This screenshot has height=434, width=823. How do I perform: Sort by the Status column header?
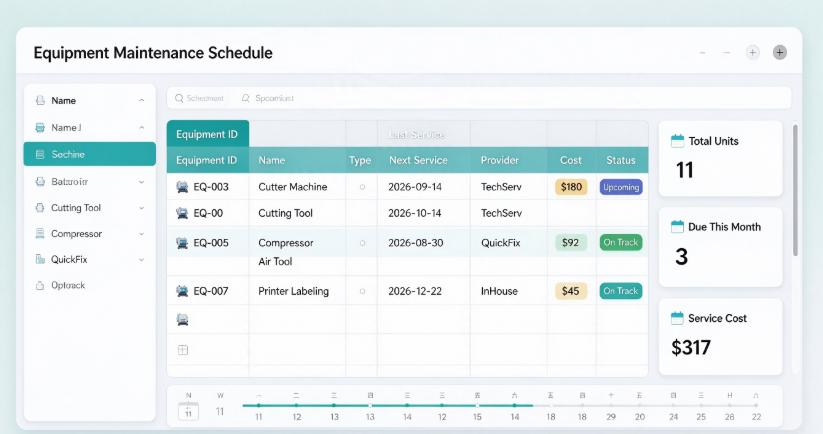tap(621, 160)
